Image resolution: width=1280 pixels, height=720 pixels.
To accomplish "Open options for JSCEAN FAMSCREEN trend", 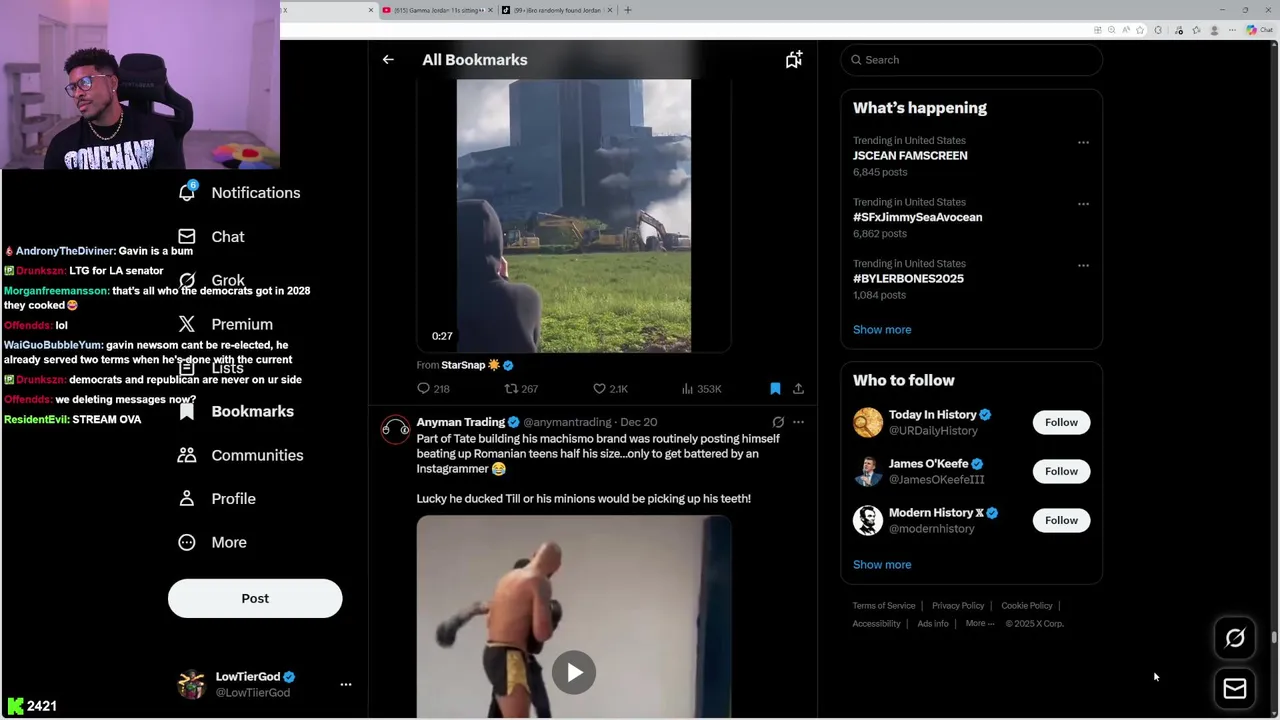I will click(1083, 142).
